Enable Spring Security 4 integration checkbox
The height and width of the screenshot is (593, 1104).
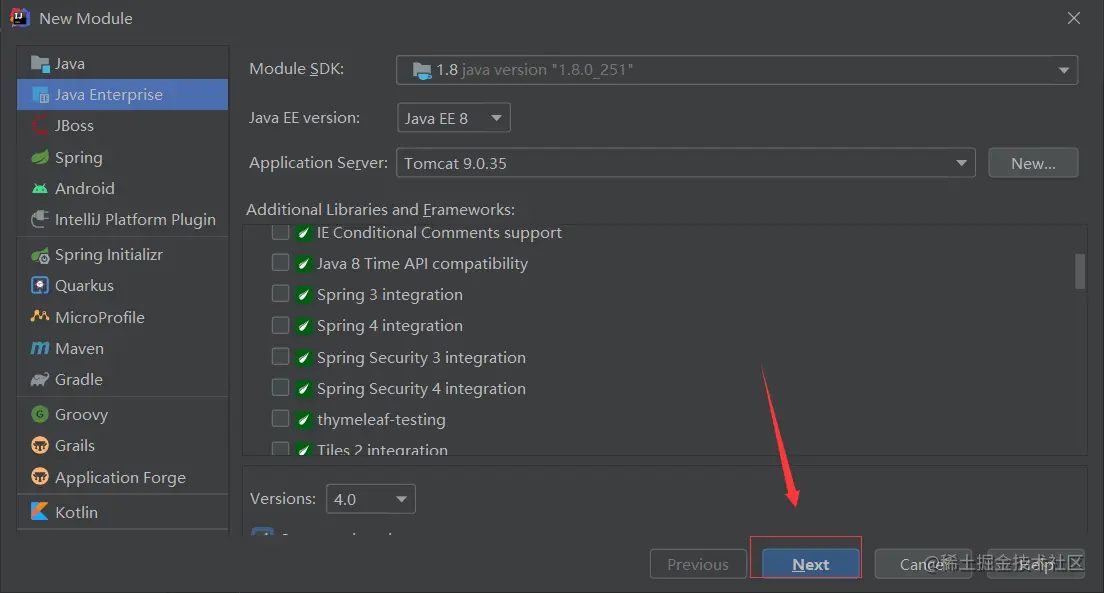[x=280, y=387]
